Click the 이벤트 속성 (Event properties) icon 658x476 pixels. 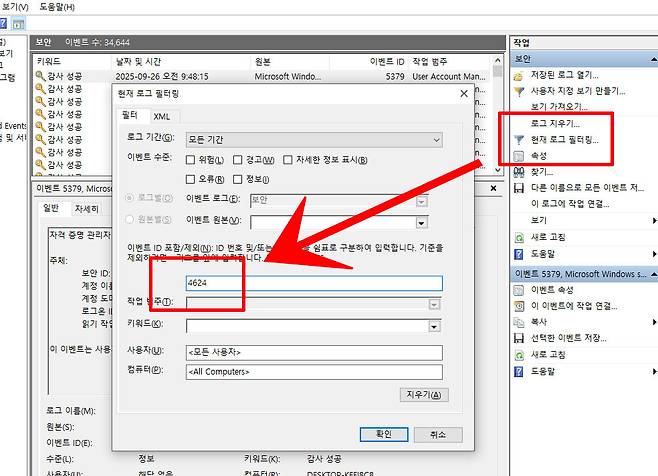point(518,290)
